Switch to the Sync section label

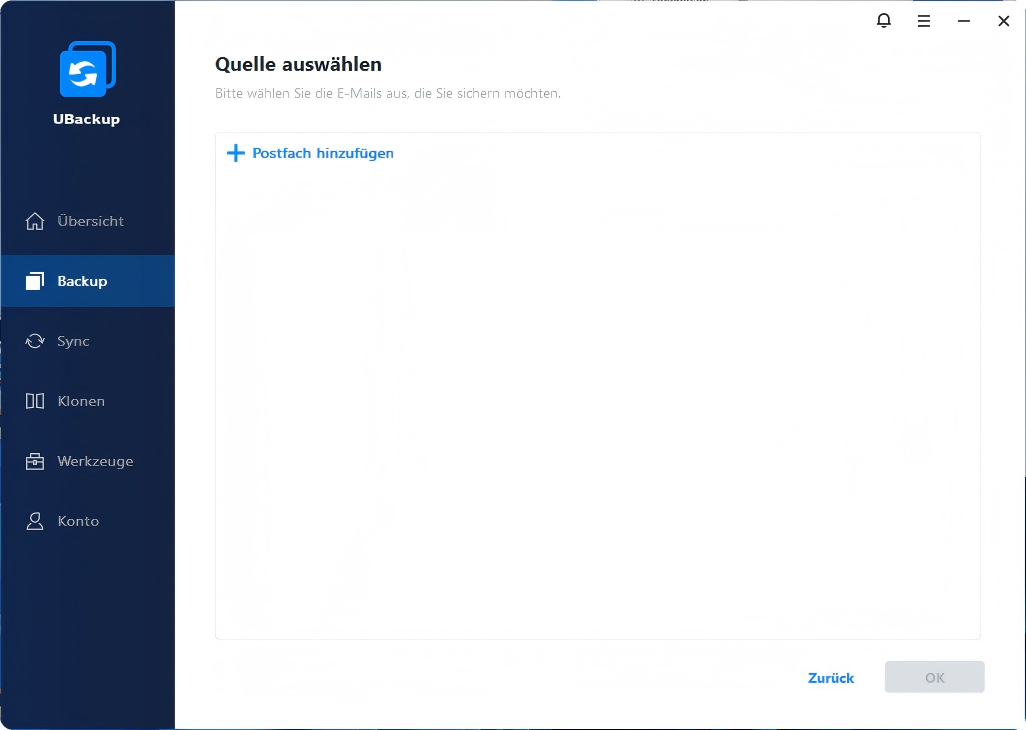point(73,341)
